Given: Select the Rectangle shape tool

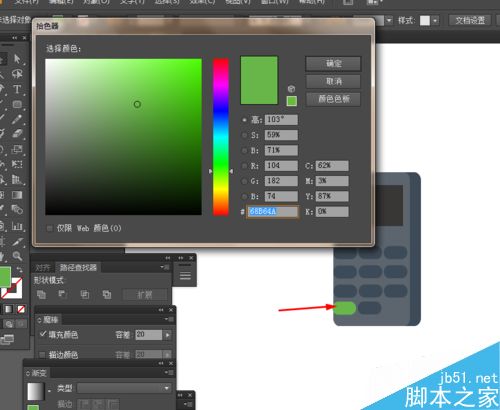Looking at the screenshot, I should (17, 104).
